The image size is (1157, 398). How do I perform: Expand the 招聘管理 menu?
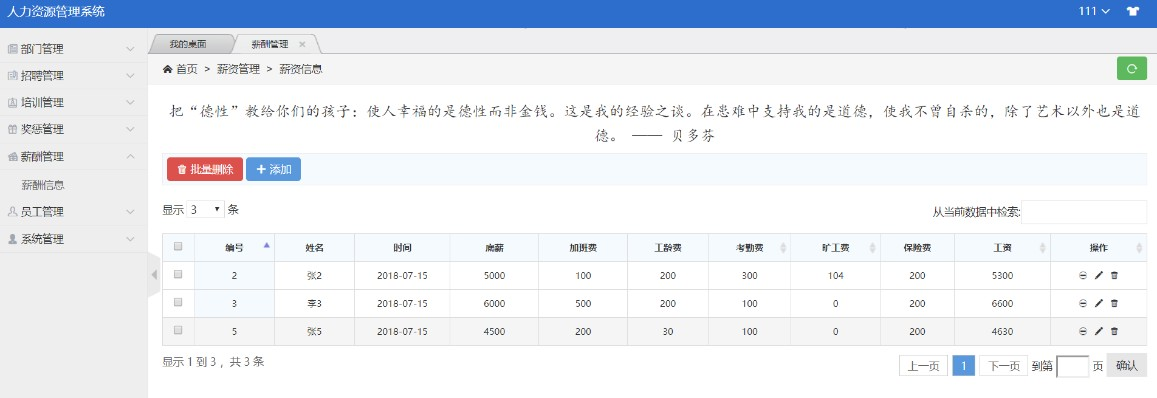click(74, 75)
